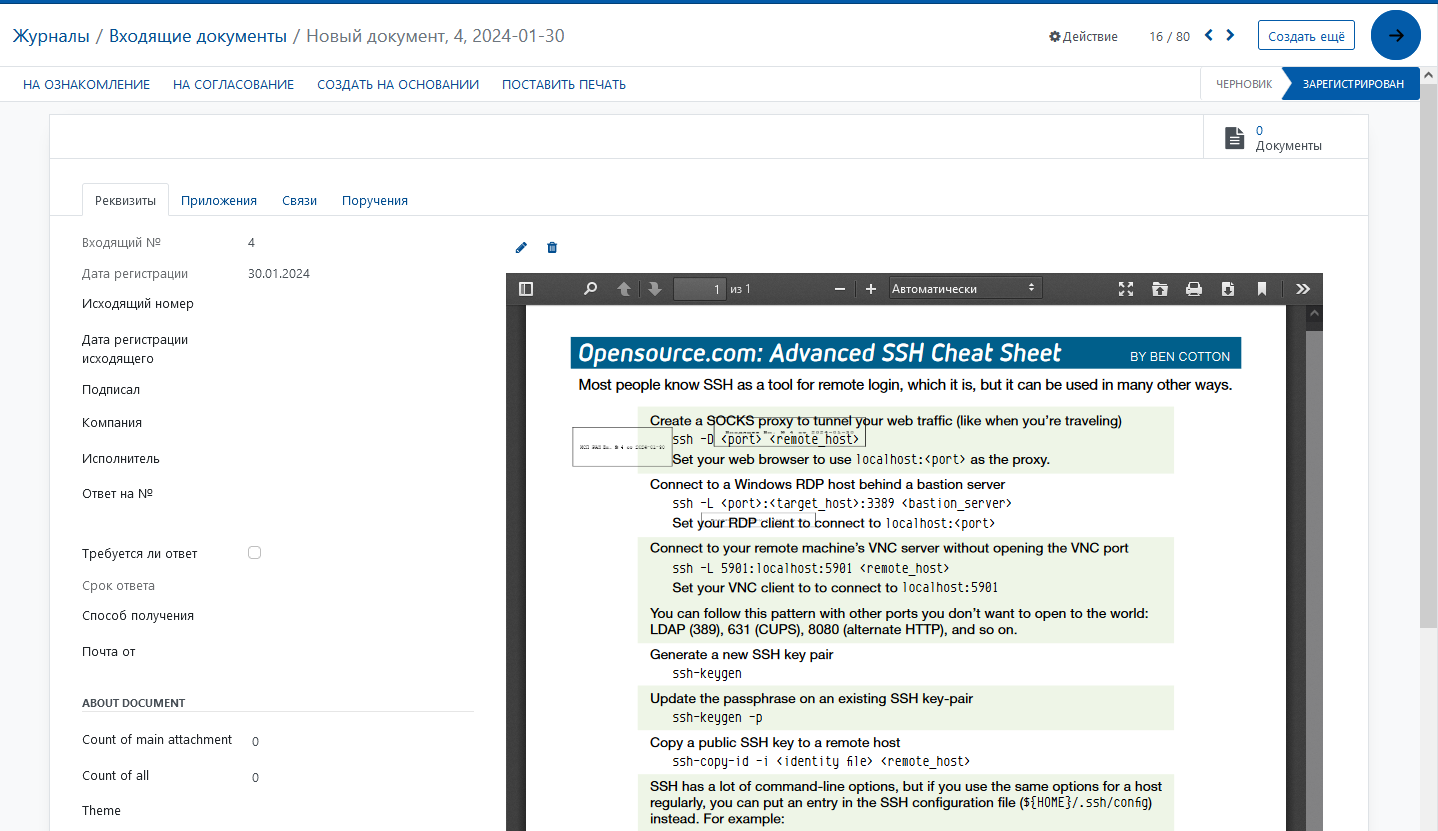This screenshot has height=831, width=1438.
Task: Open the PDF find search magnifier
Action: 590,289
